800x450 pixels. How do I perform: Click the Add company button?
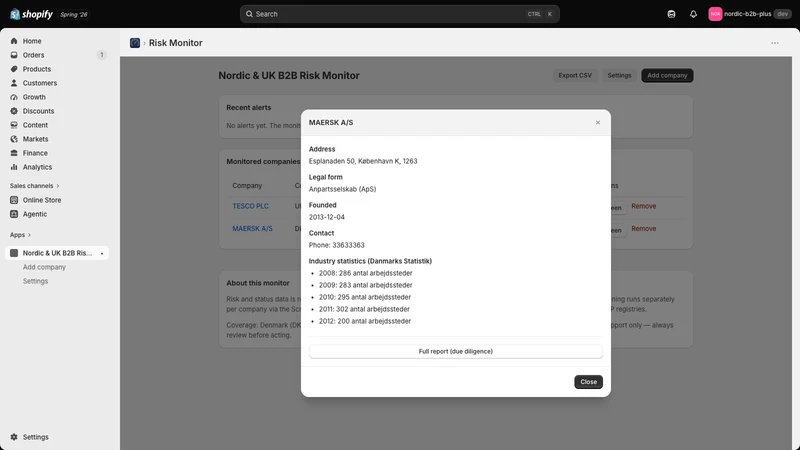click(667, 76)
